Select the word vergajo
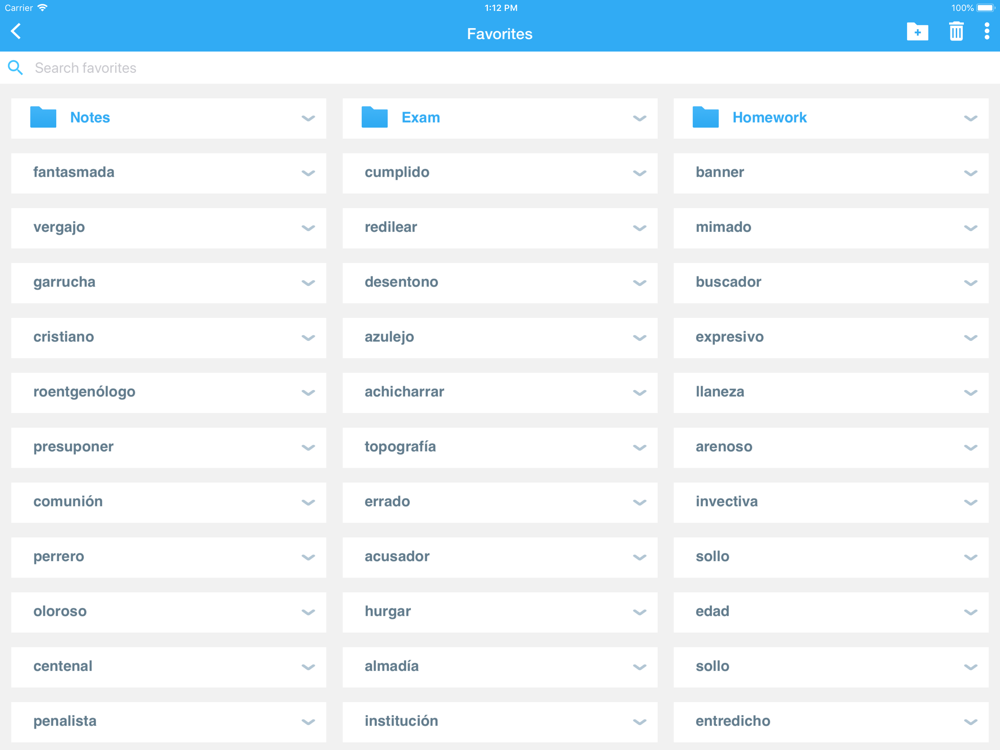This screenshot has height=750, width=1000. click(x=59, y=228)
